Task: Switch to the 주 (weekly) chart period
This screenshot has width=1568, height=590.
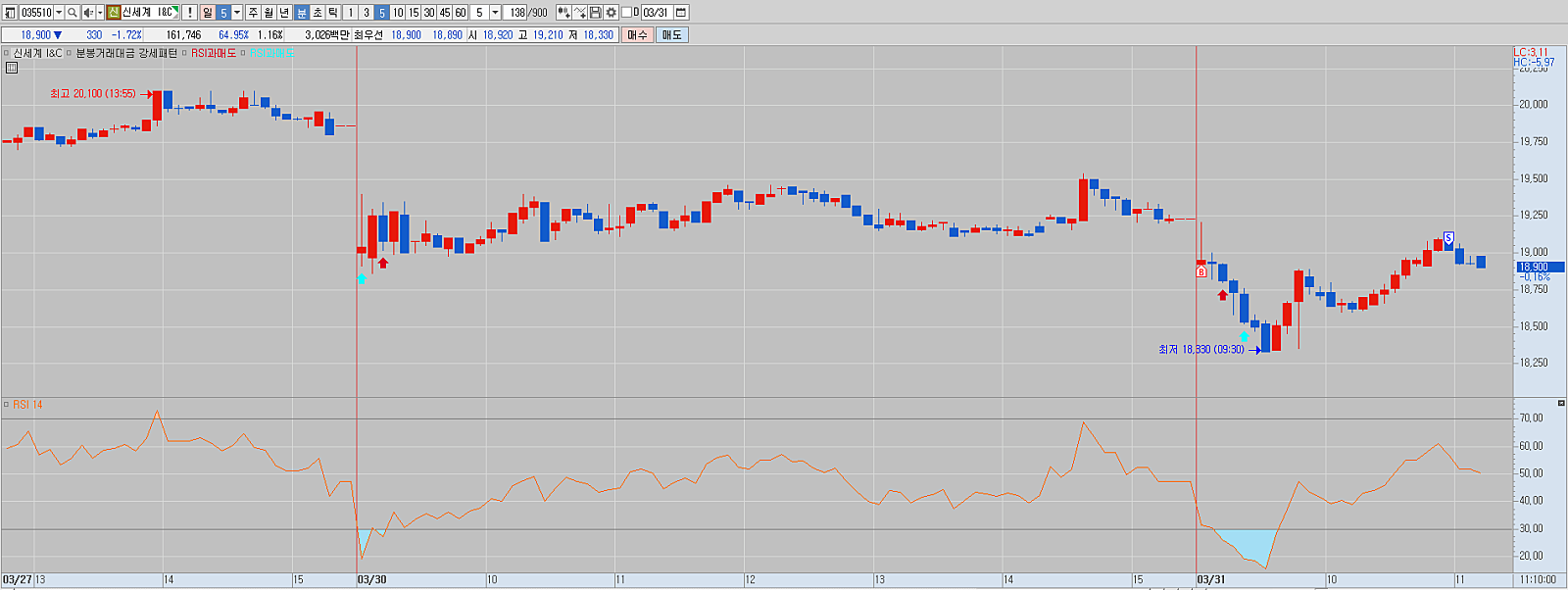Action: (253, 13)
